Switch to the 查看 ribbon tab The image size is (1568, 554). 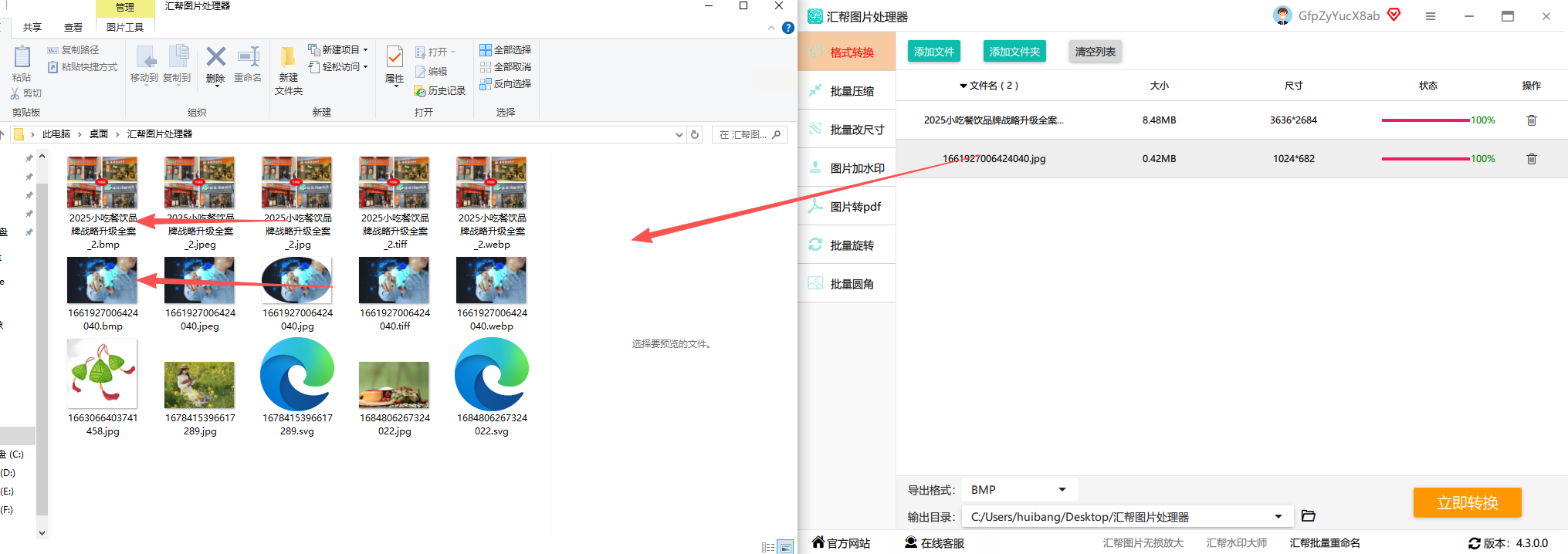tap(73, 28)
